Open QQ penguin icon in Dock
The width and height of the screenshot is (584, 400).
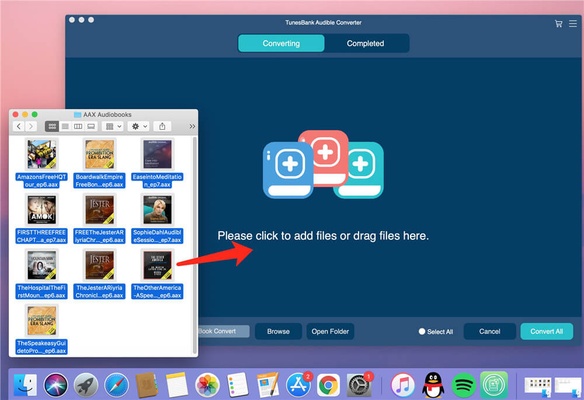(433, 385)
